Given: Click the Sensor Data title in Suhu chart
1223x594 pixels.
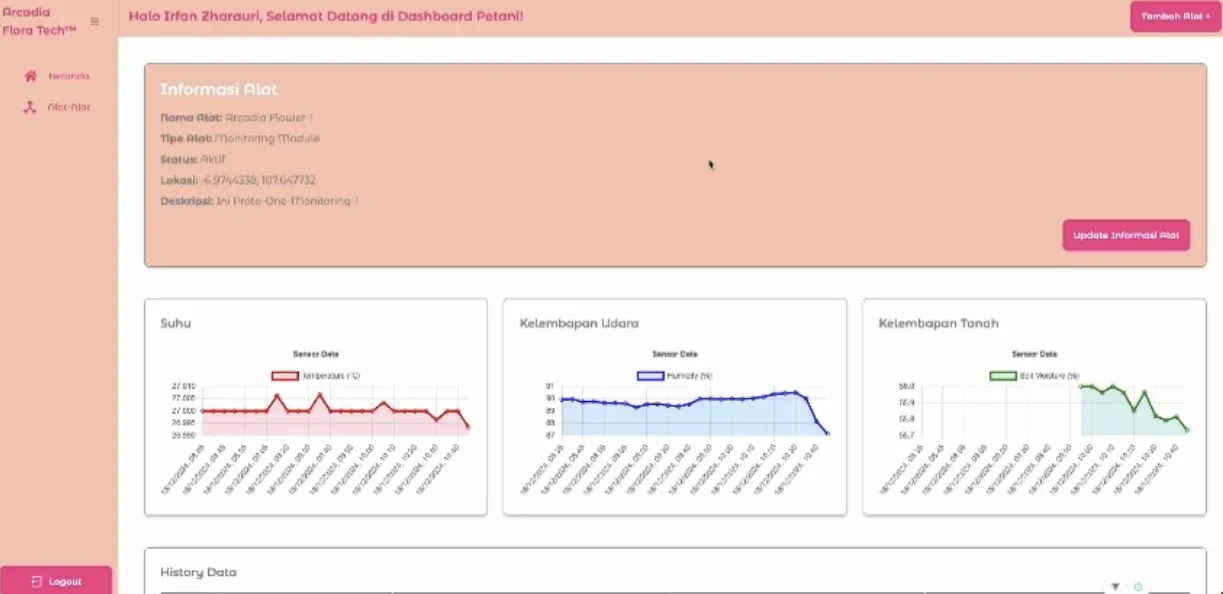Looking at the screenshot, I should pos(316,354).
